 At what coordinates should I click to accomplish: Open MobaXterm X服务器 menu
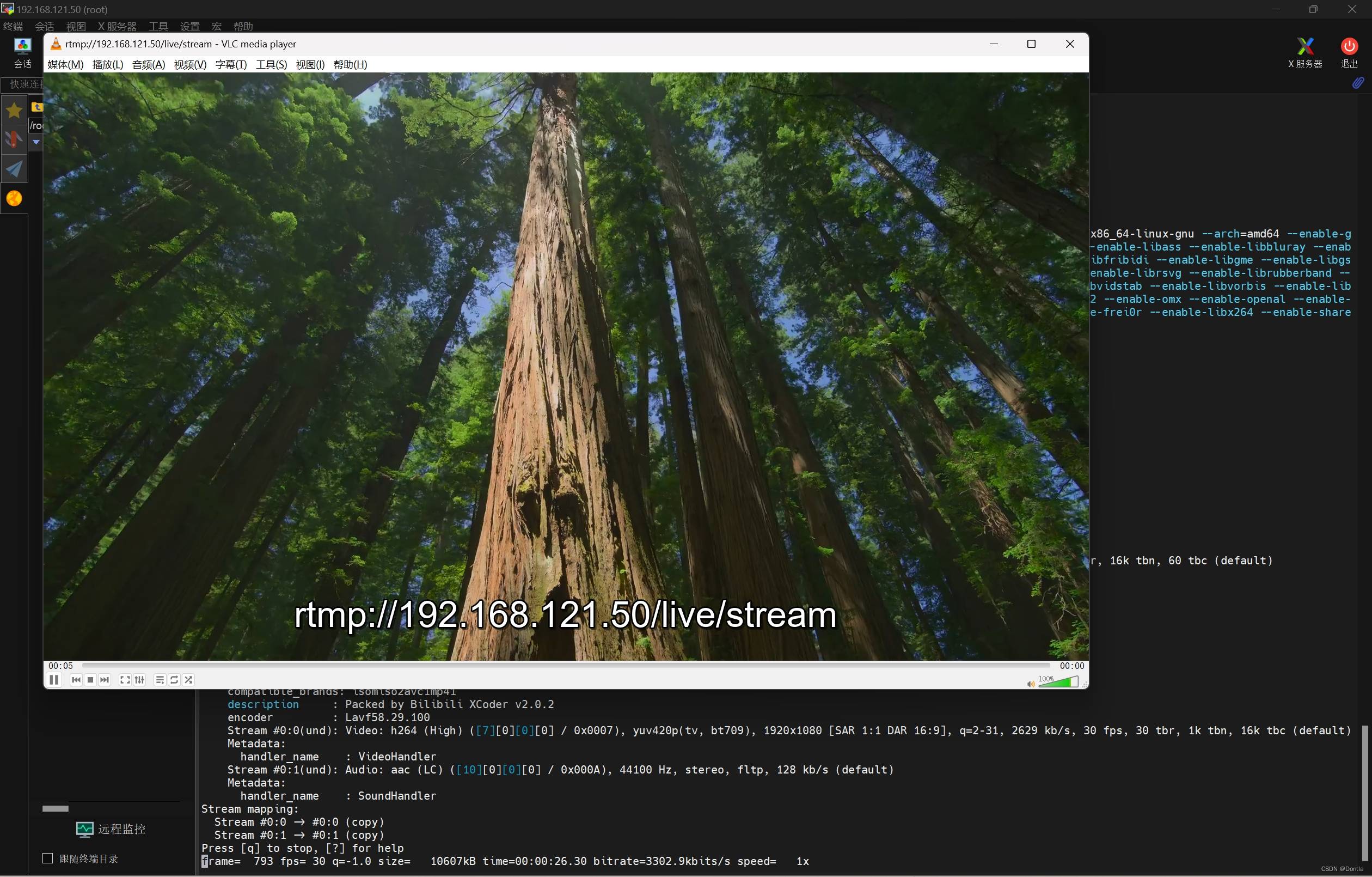click(117, 26)
